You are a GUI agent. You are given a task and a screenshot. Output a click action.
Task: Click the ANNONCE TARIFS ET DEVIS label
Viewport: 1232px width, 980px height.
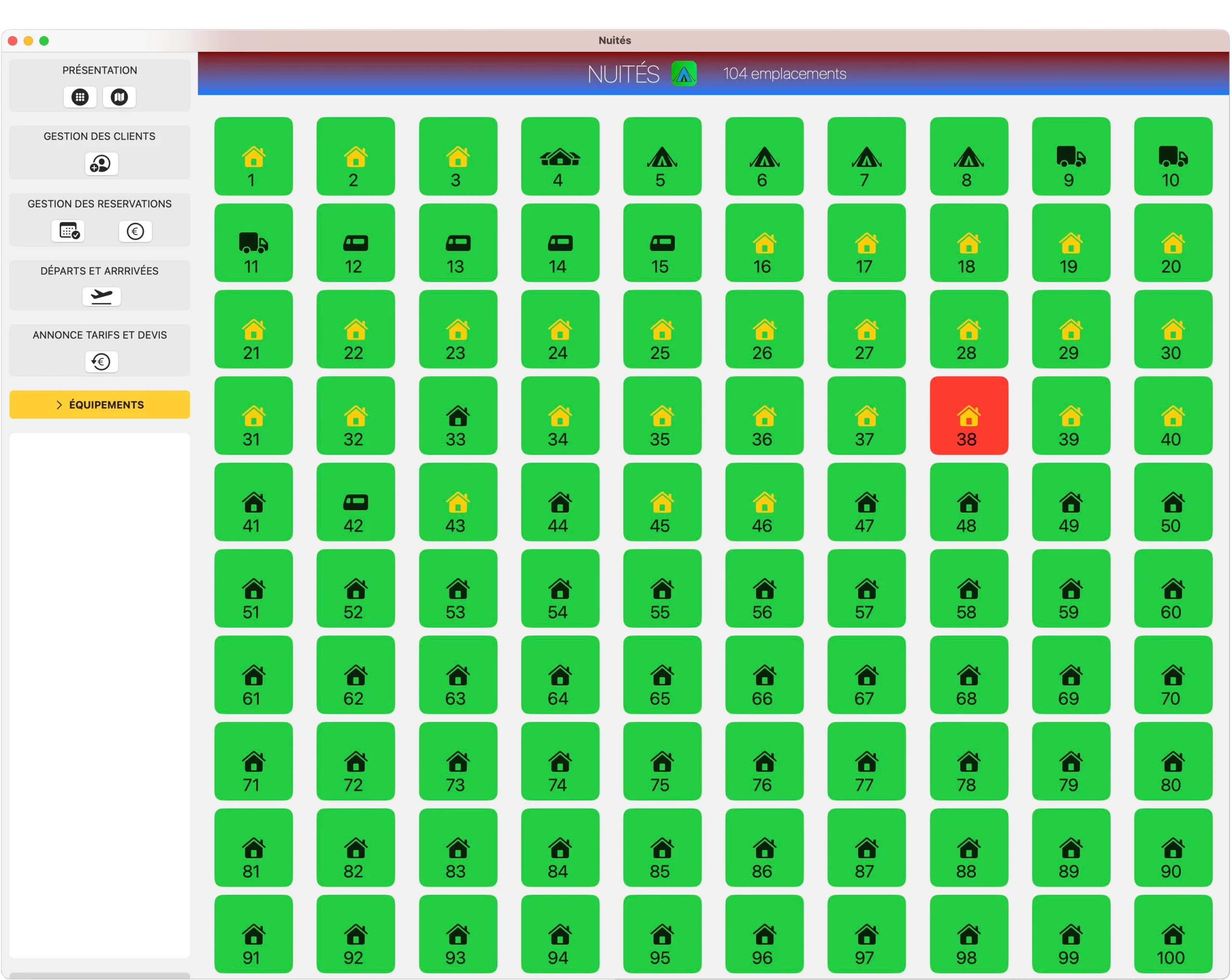pos(100,335)
